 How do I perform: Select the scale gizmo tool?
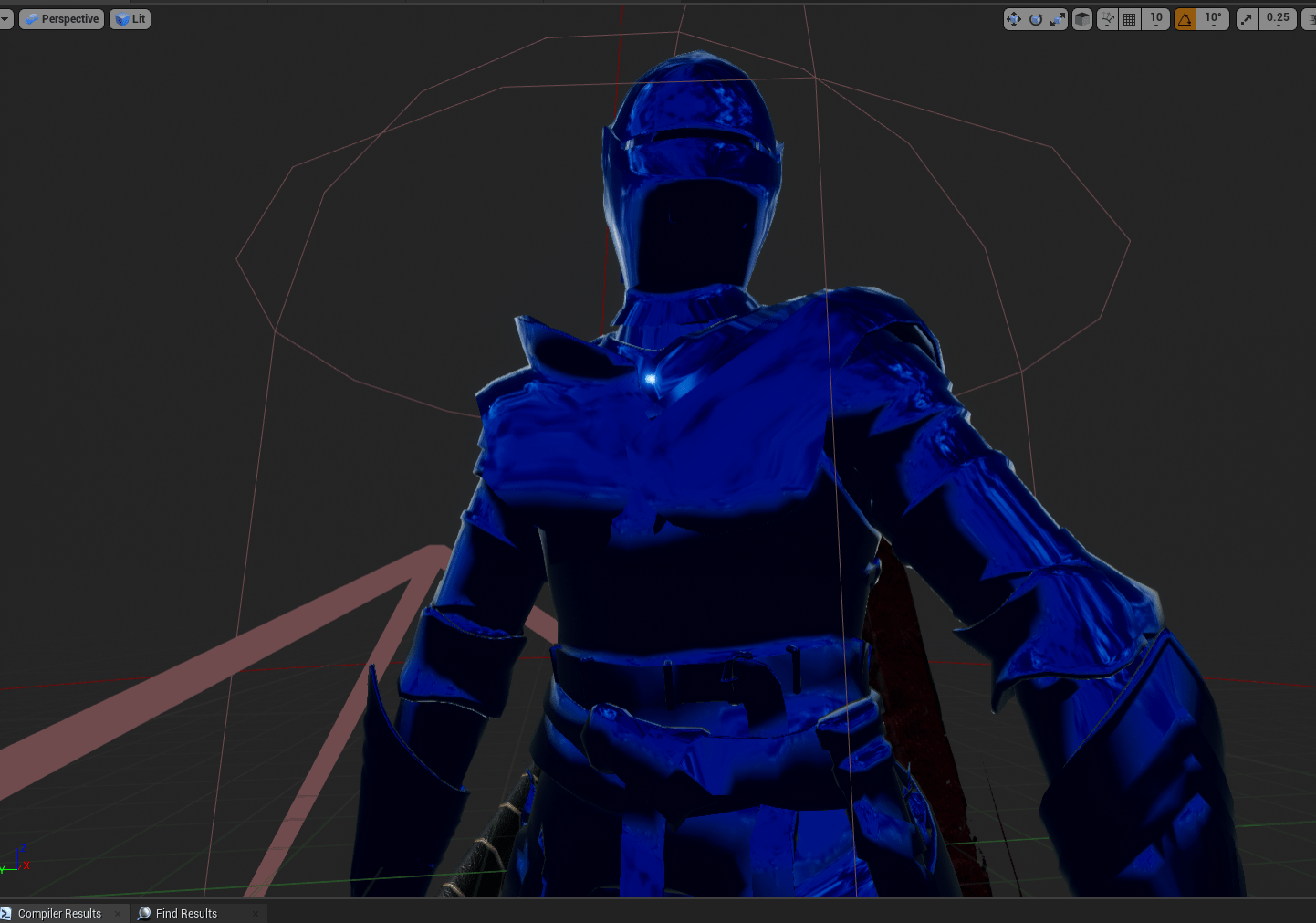tap(1058, 19)
